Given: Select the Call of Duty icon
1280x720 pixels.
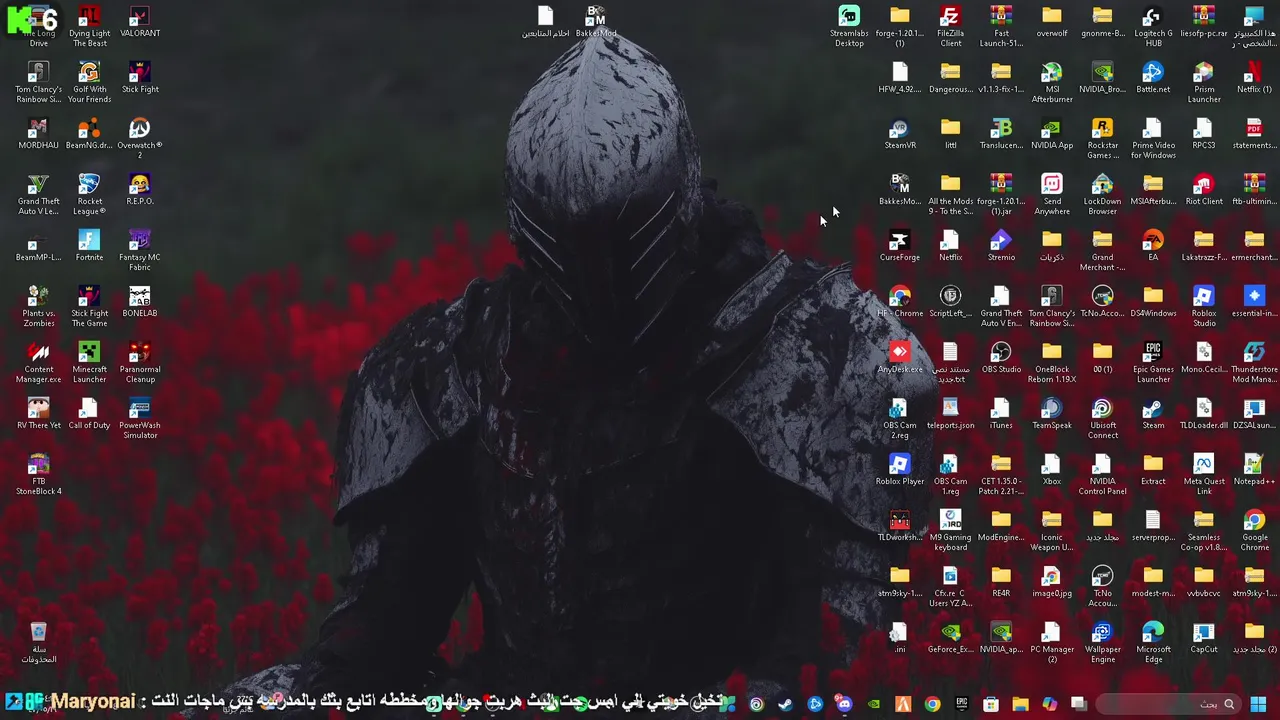Looking at the screenshot, I should [89, 414].
